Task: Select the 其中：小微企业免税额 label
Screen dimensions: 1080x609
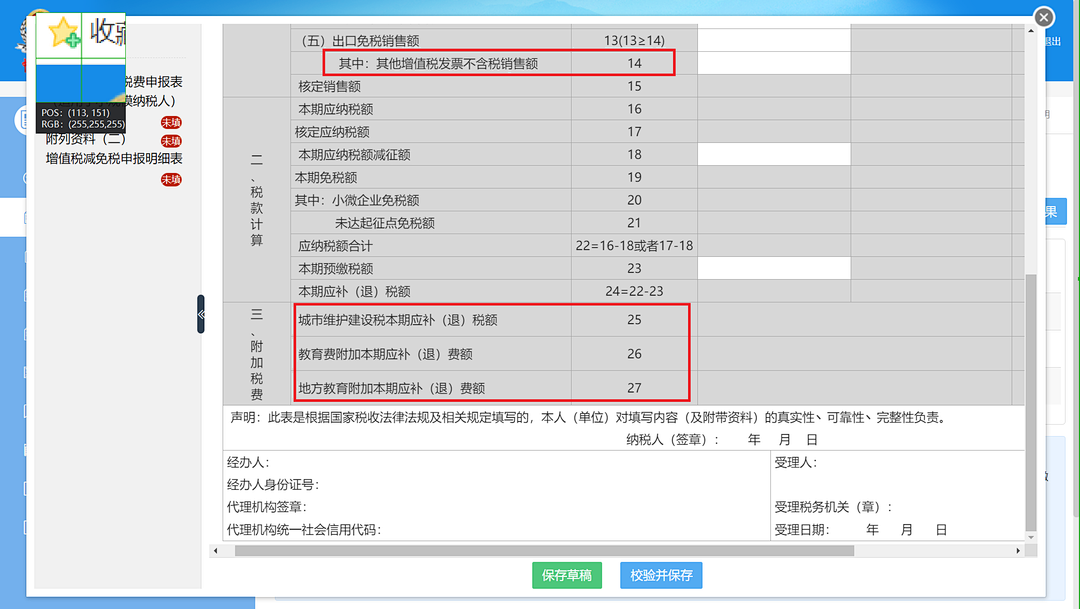Action: point(357,200)
